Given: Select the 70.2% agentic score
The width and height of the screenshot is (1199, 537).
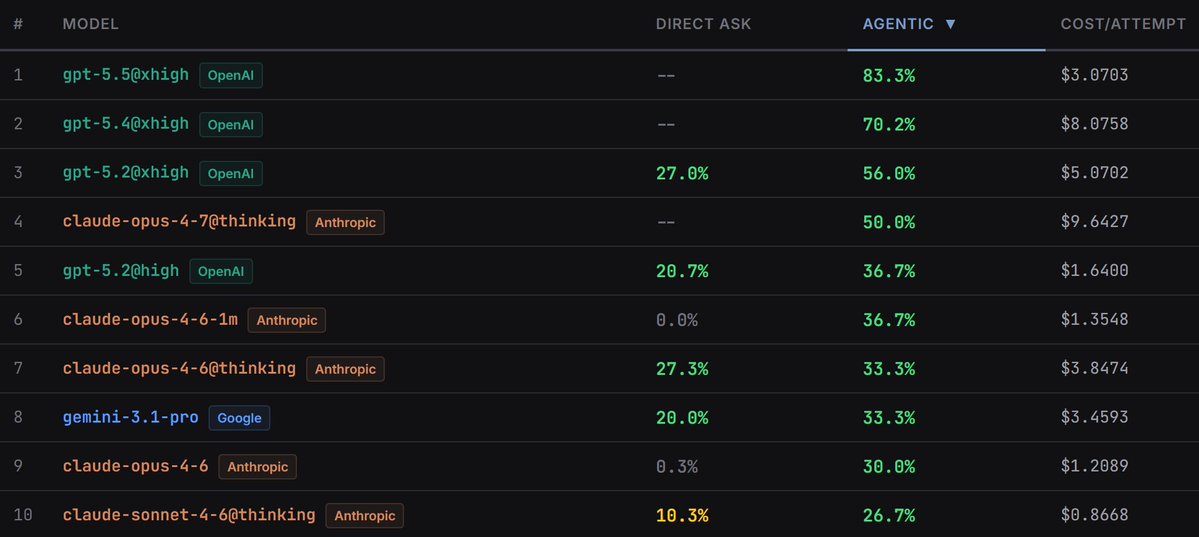Looking at the screenshot, I should point(889,125).
